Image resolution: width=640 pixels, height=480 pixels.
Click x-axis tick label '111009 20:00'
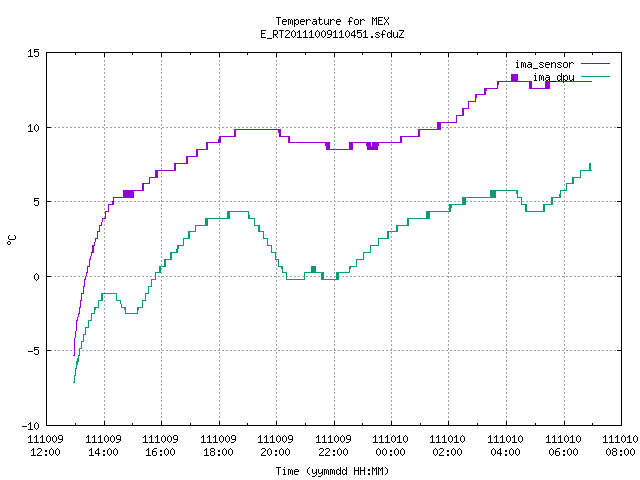pyautogui.click(x=276, y=446)
